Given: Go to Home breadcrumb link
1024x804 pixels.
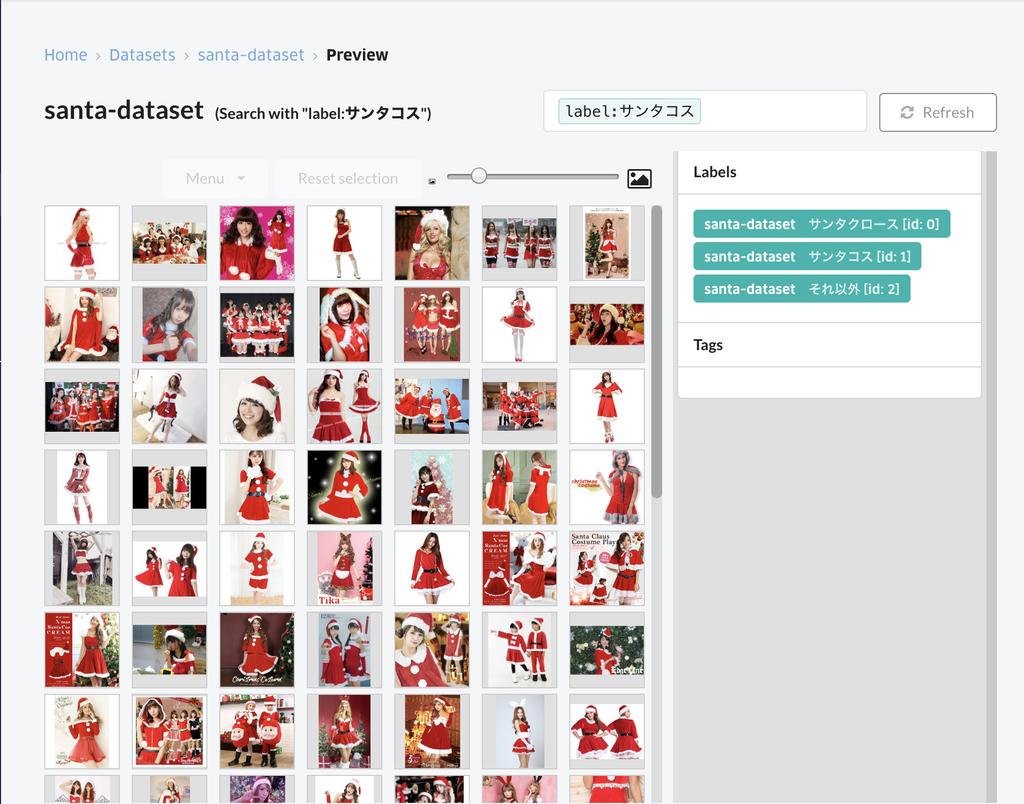Looking at the screenshot, I should click(x=65, y=55).
